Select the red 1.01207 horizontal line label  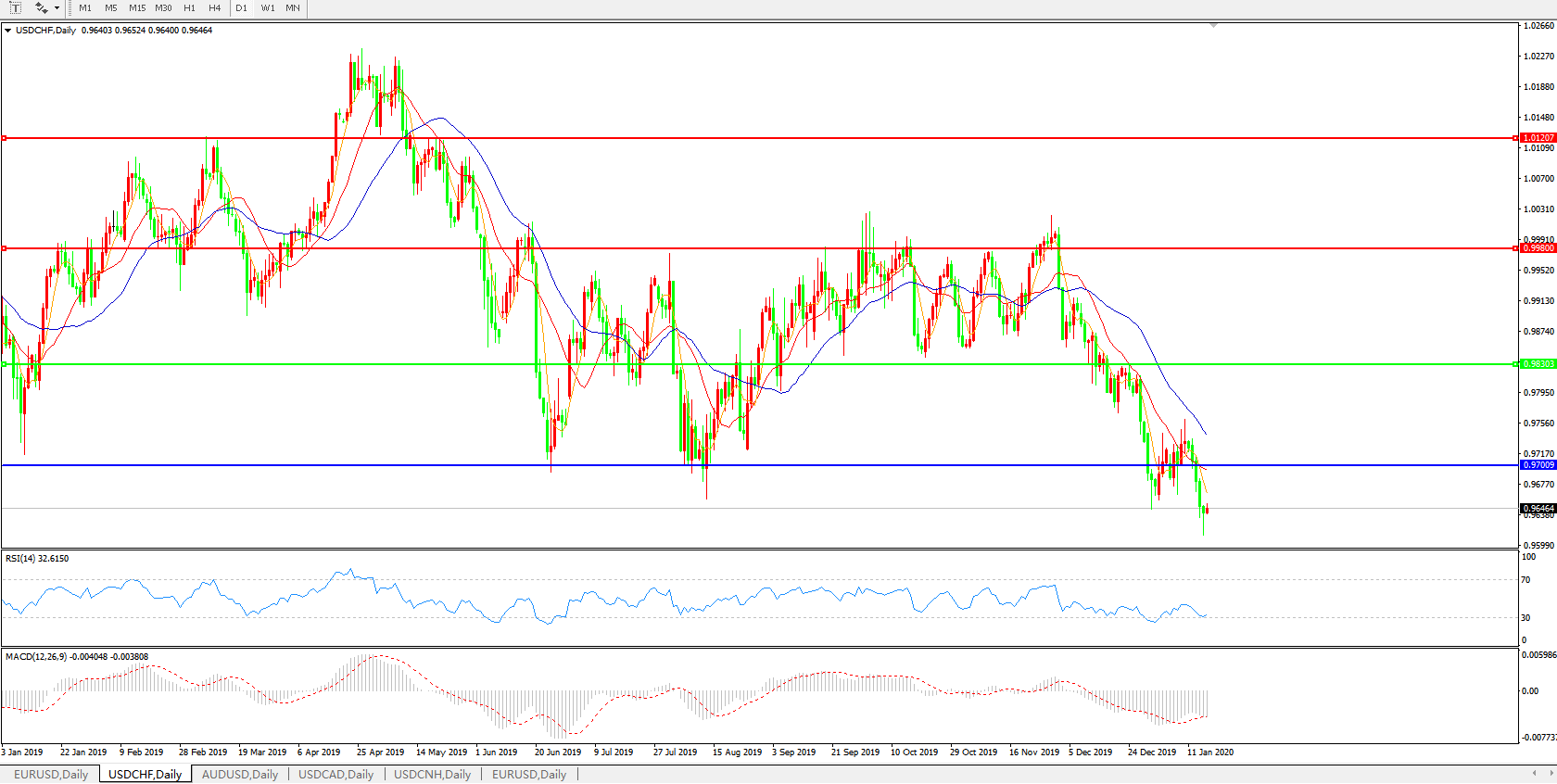[x=1538, y=138]
